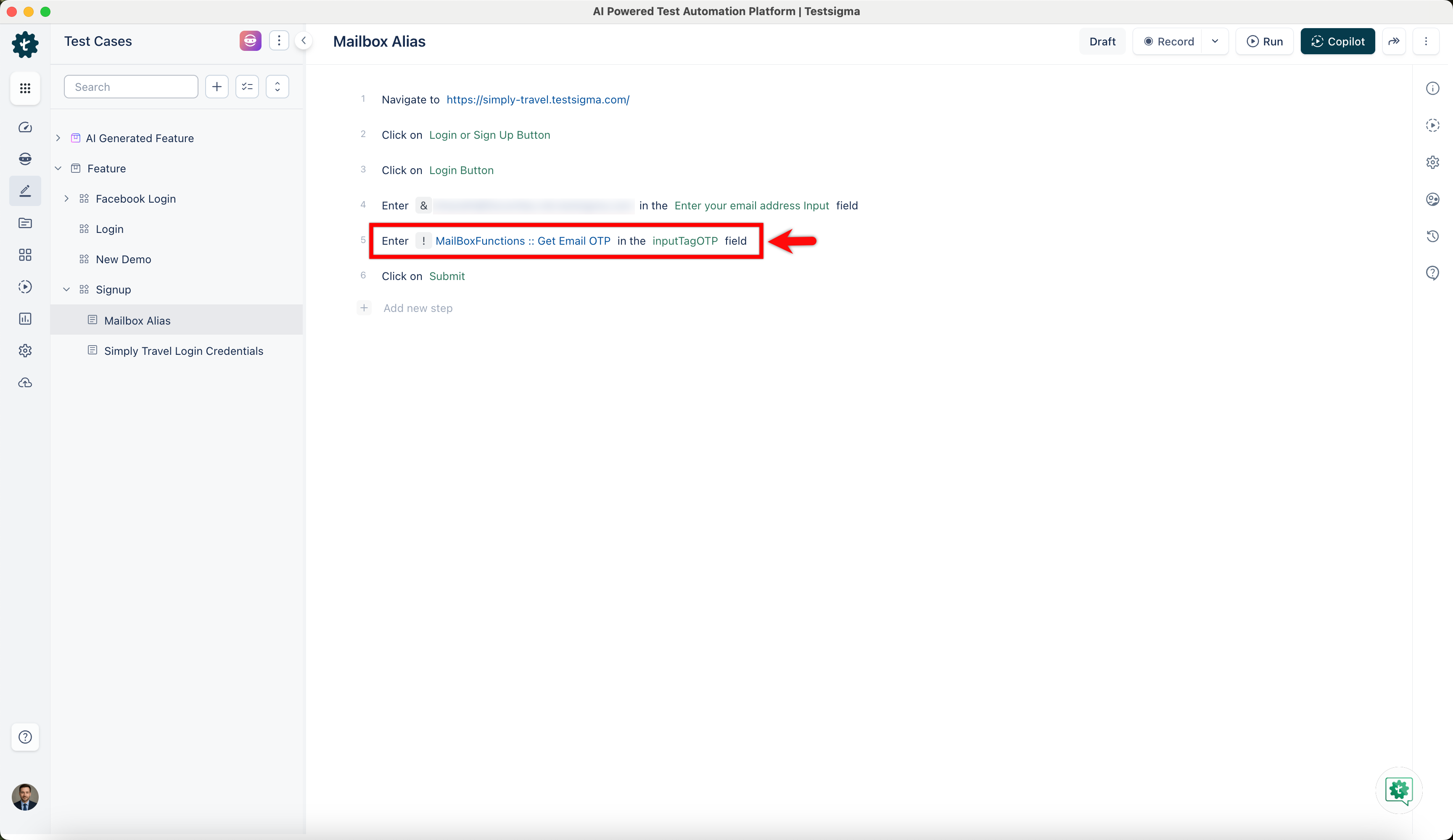Open the reports chart sidebar icon
Screen dimensions: 1453x840
(25, 319)
